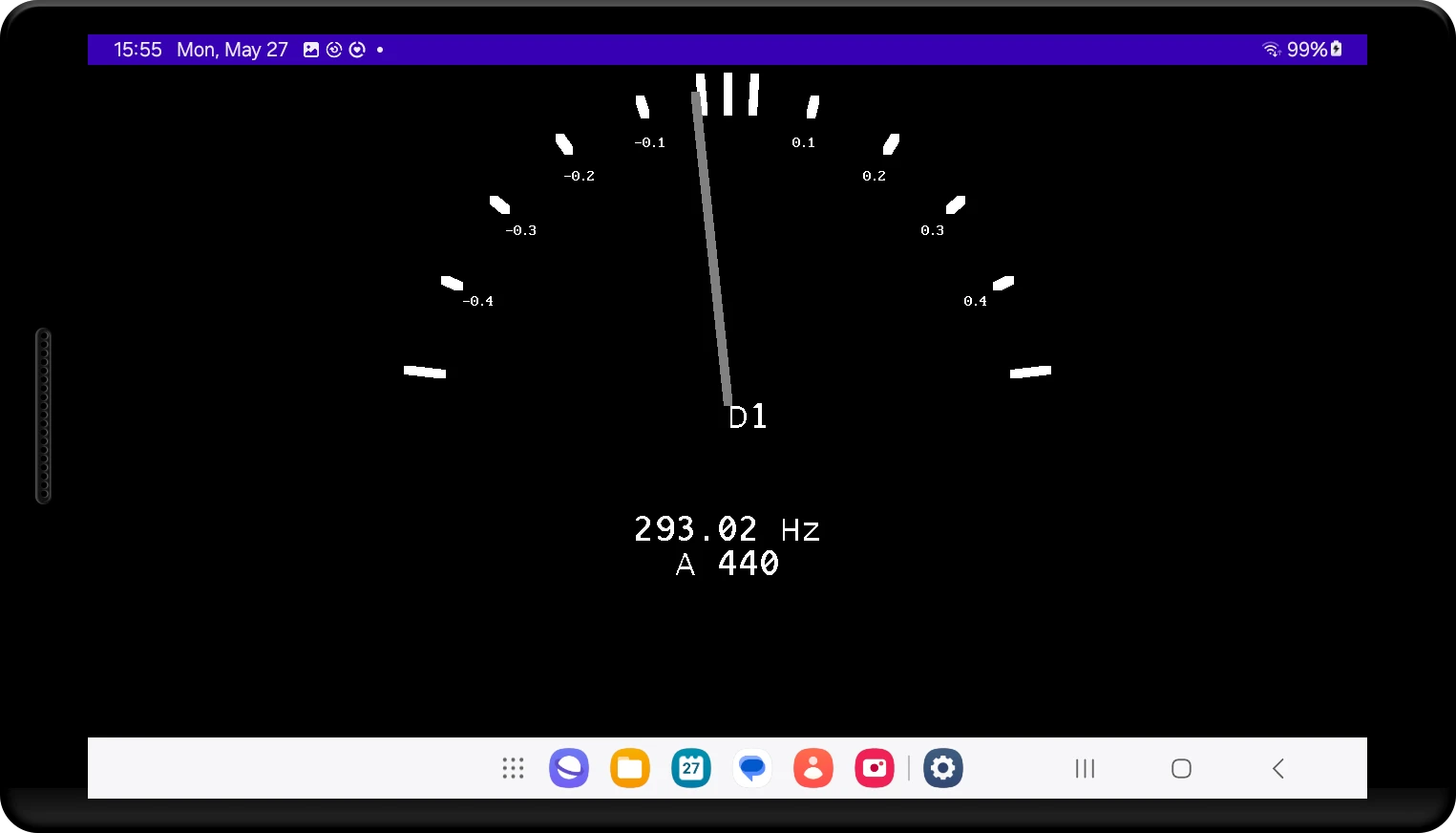Click the gray tuner needle

[x=711, y=248]
